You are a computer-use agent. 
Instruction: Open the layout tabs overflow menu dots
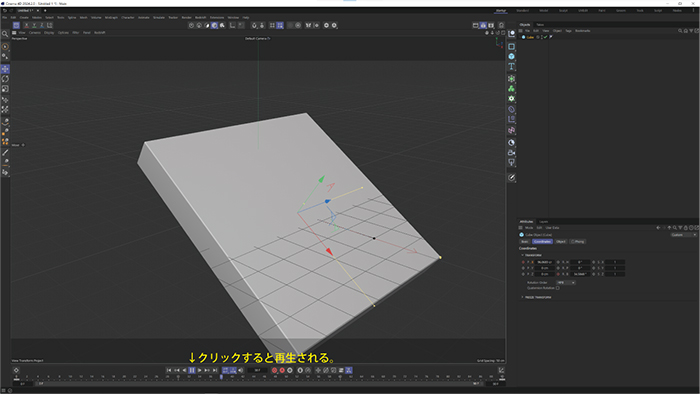[693, 10]
